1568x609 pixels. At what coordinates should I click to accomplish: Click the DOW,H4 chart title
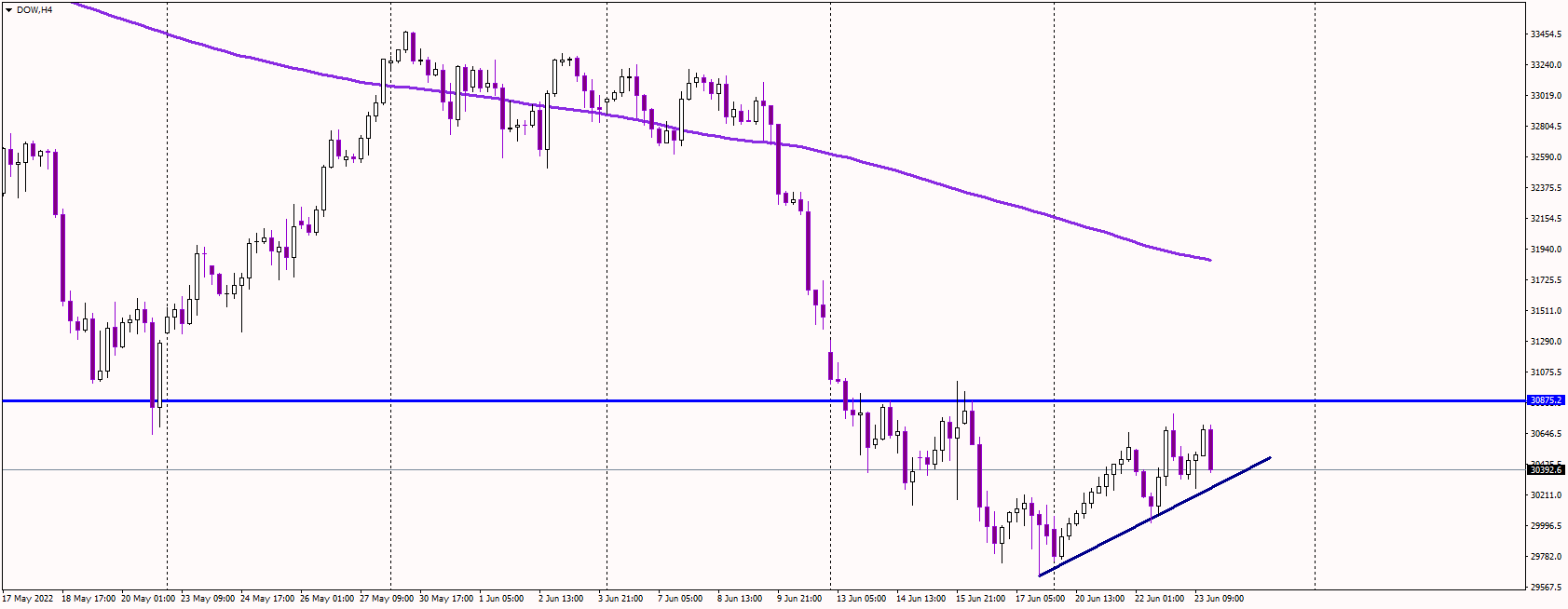coord(34,9)
